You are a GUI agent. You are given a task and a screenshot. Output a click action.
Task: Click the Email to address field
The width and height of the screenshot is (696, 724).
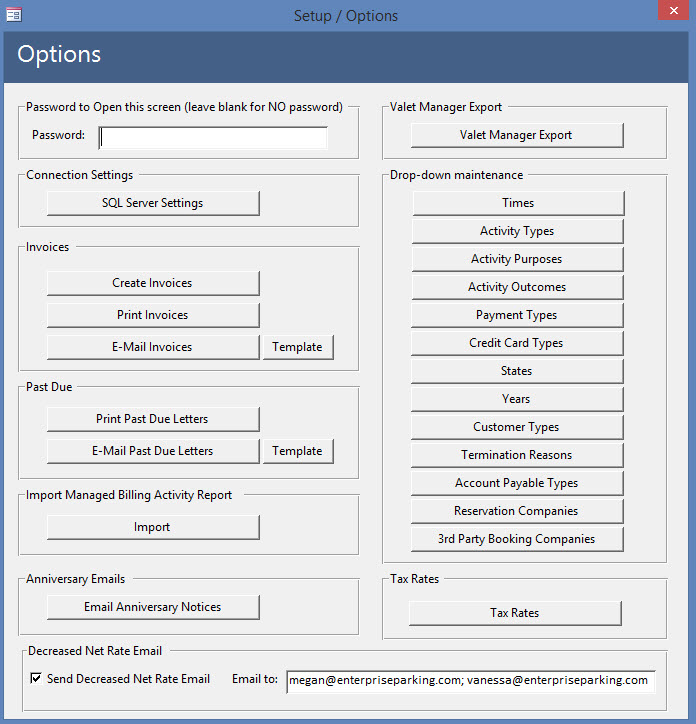471,681
